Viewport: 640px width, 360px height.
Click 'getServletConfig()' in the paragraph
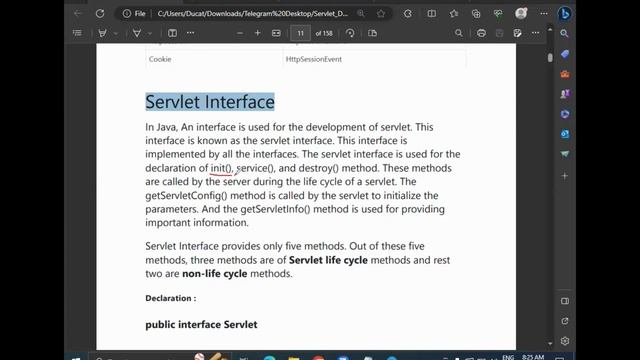click(x=186, y=196)
